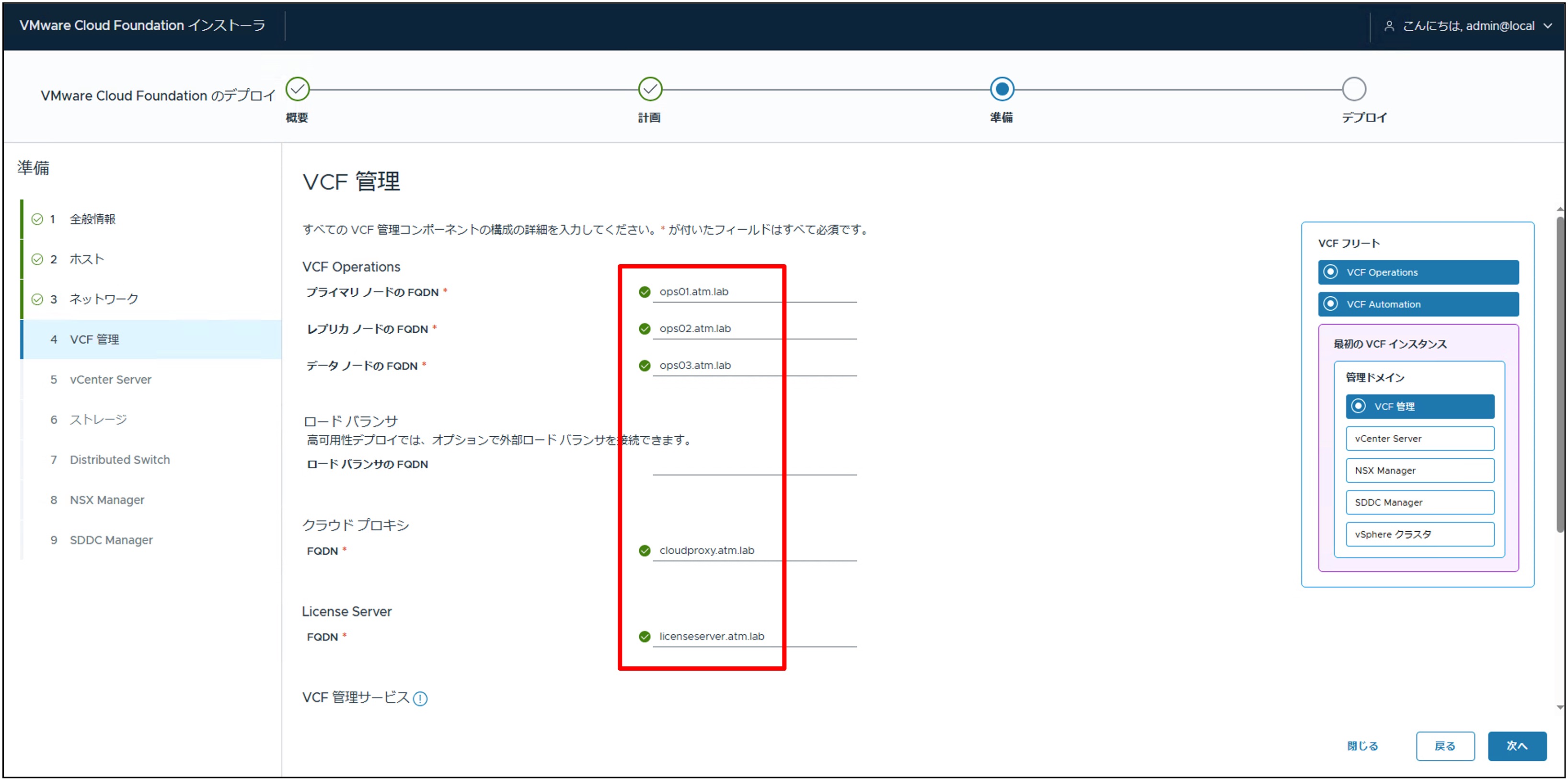
Task: Expand the admin@local user menu chevron
Action: (1548, 25)
